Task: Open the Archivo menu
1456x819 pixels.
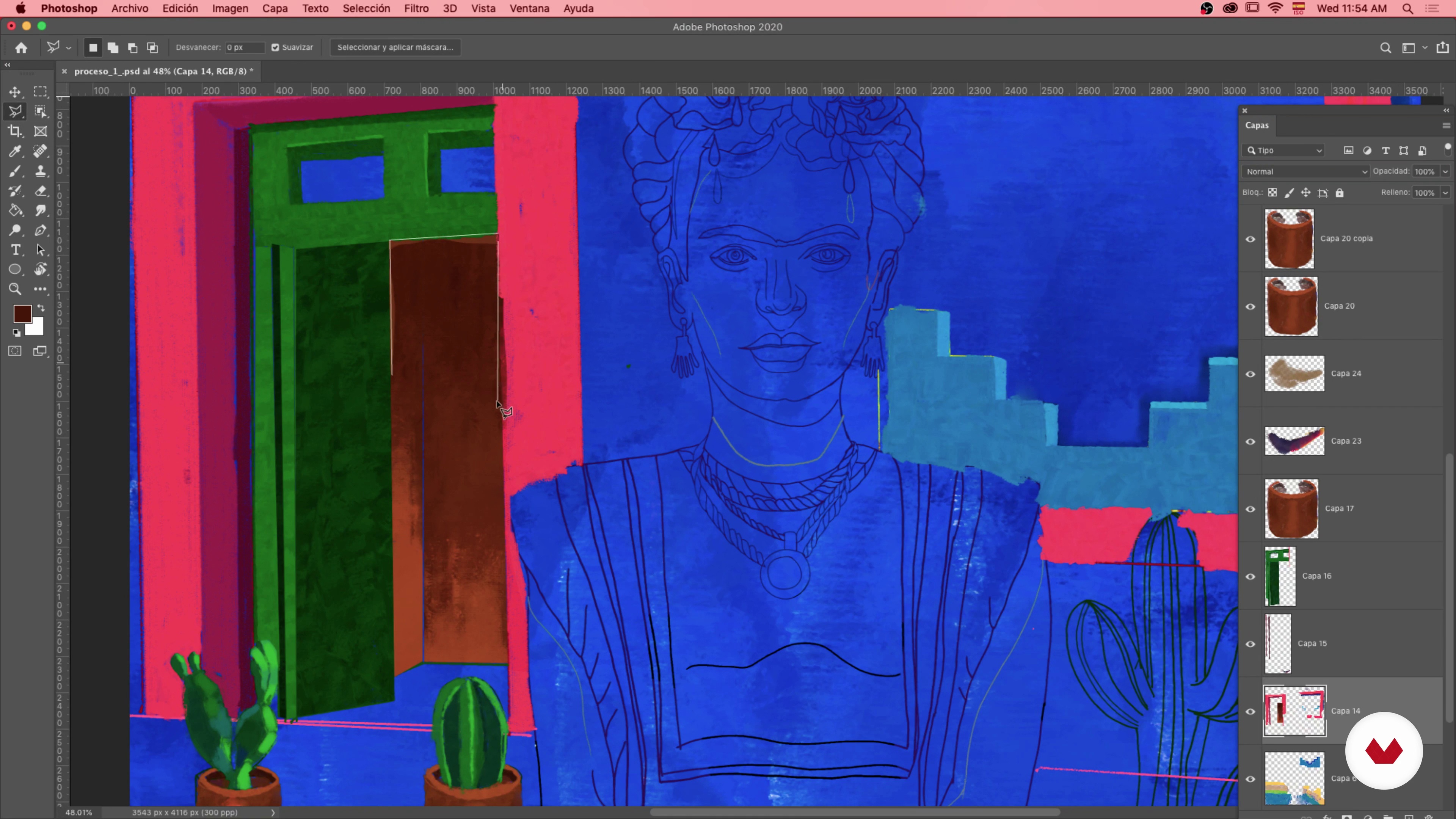Action: tap(129, 8)
